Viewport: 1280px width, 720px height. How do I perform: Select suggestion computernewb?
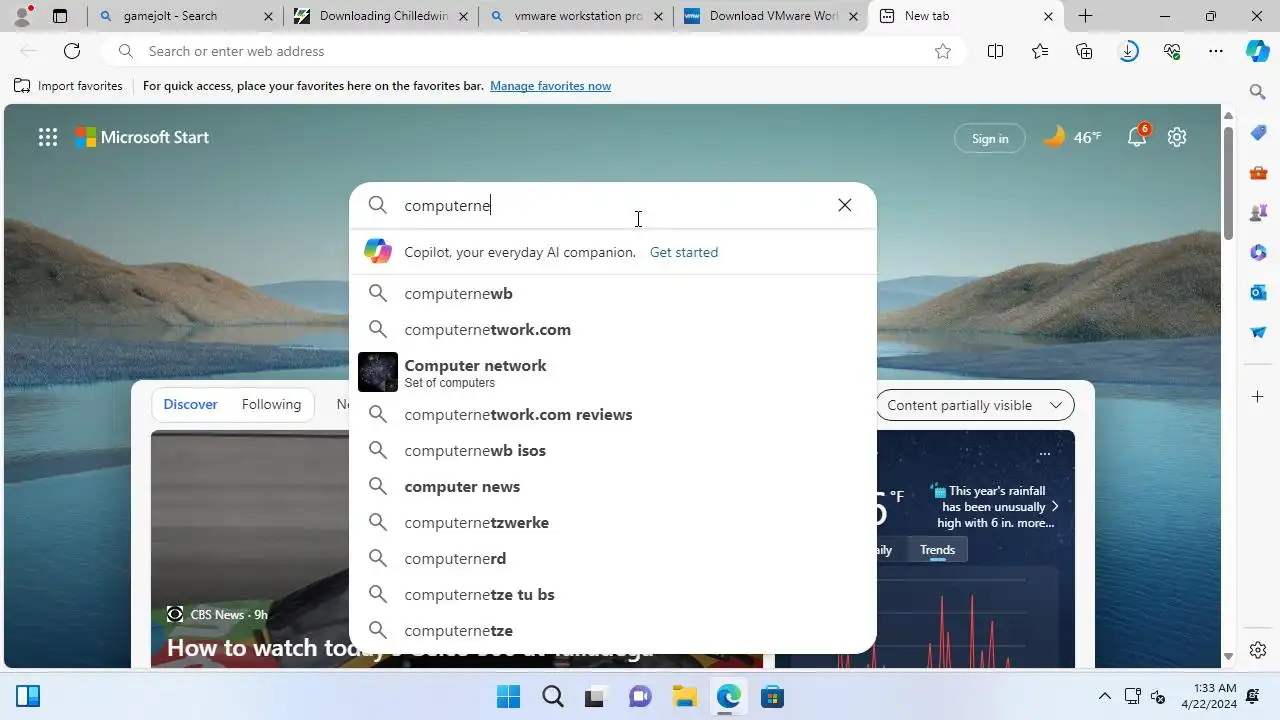click(612, 293)
